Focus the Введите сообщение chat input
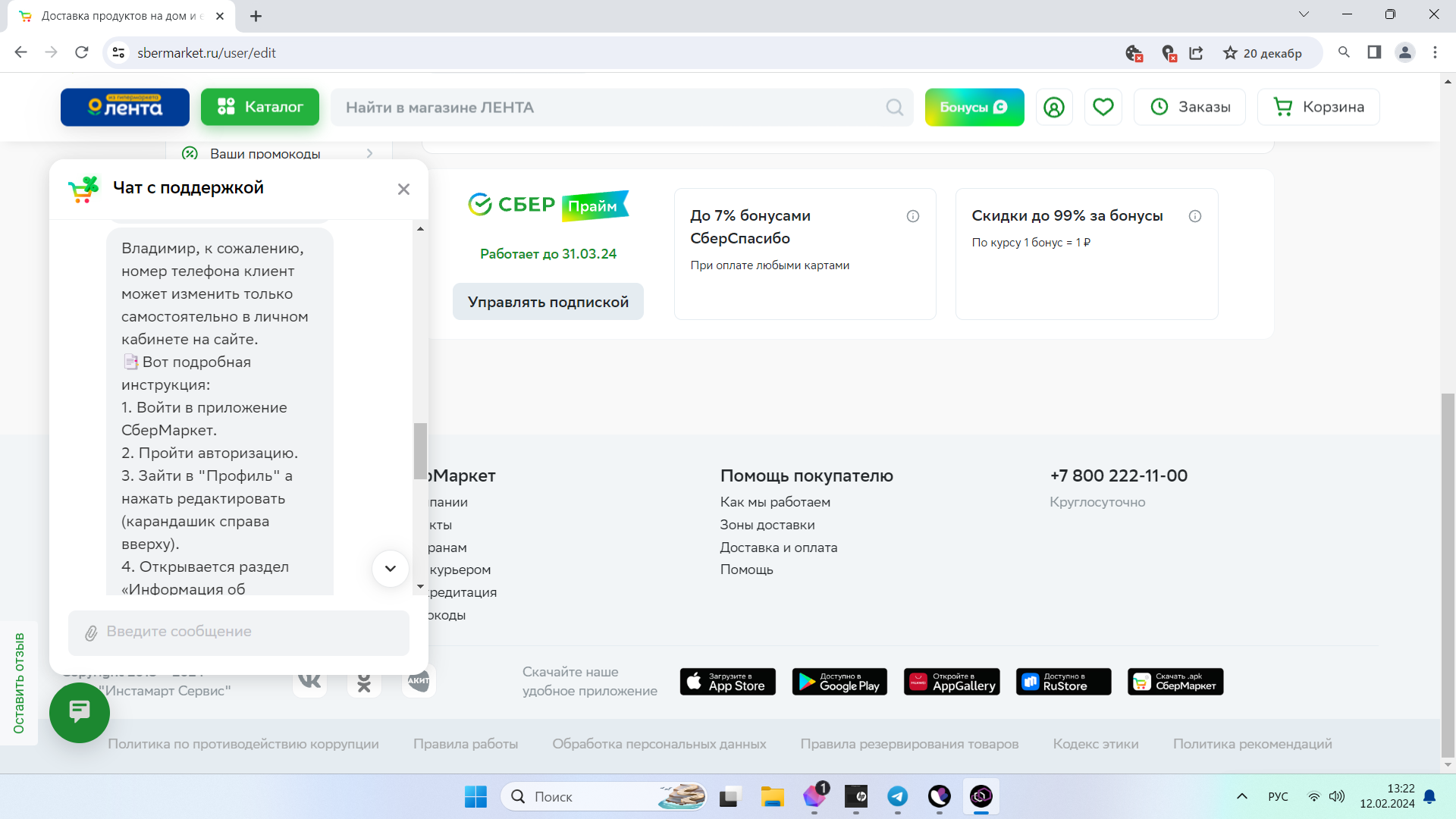Viewport: 1456px width, 819px height. tap(239, 632)
